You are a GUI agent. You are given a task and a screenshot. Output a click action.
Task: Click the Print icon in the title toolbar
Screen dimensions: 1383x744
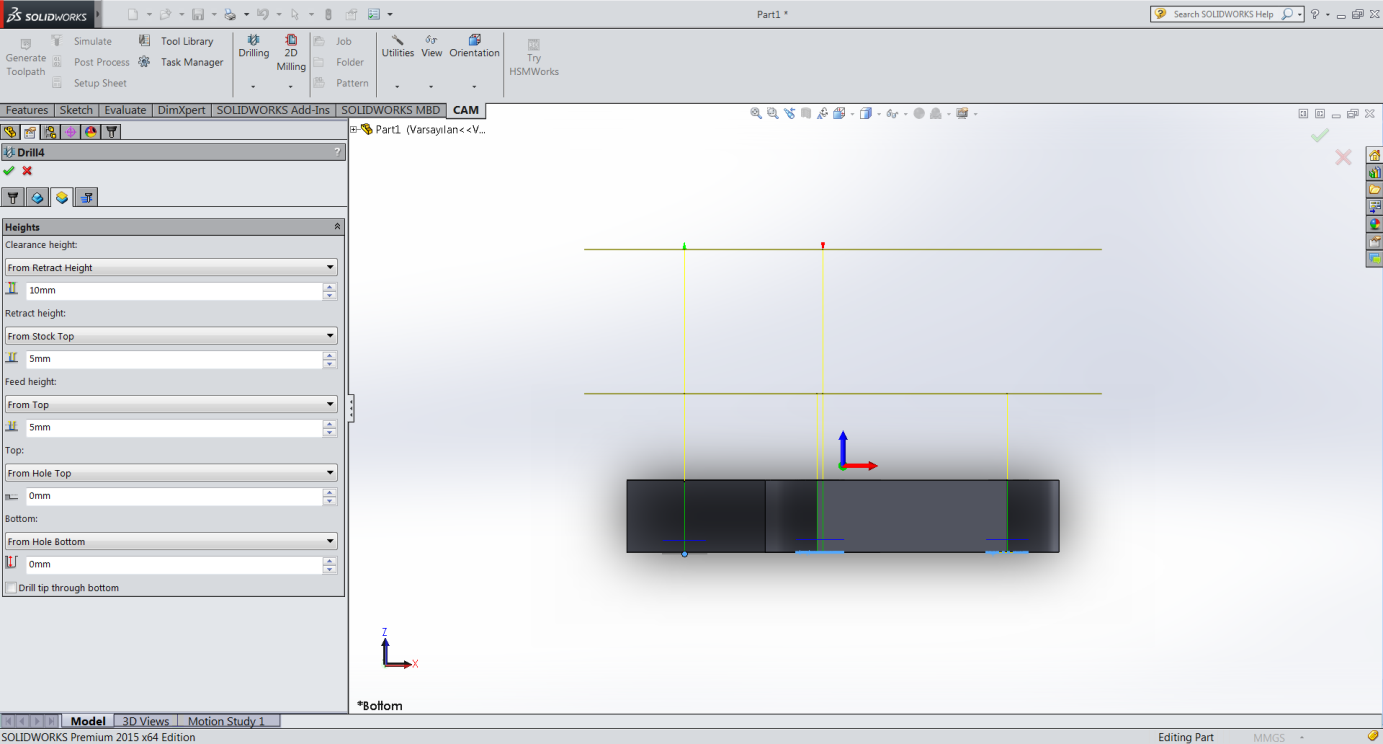pos(229,14)
